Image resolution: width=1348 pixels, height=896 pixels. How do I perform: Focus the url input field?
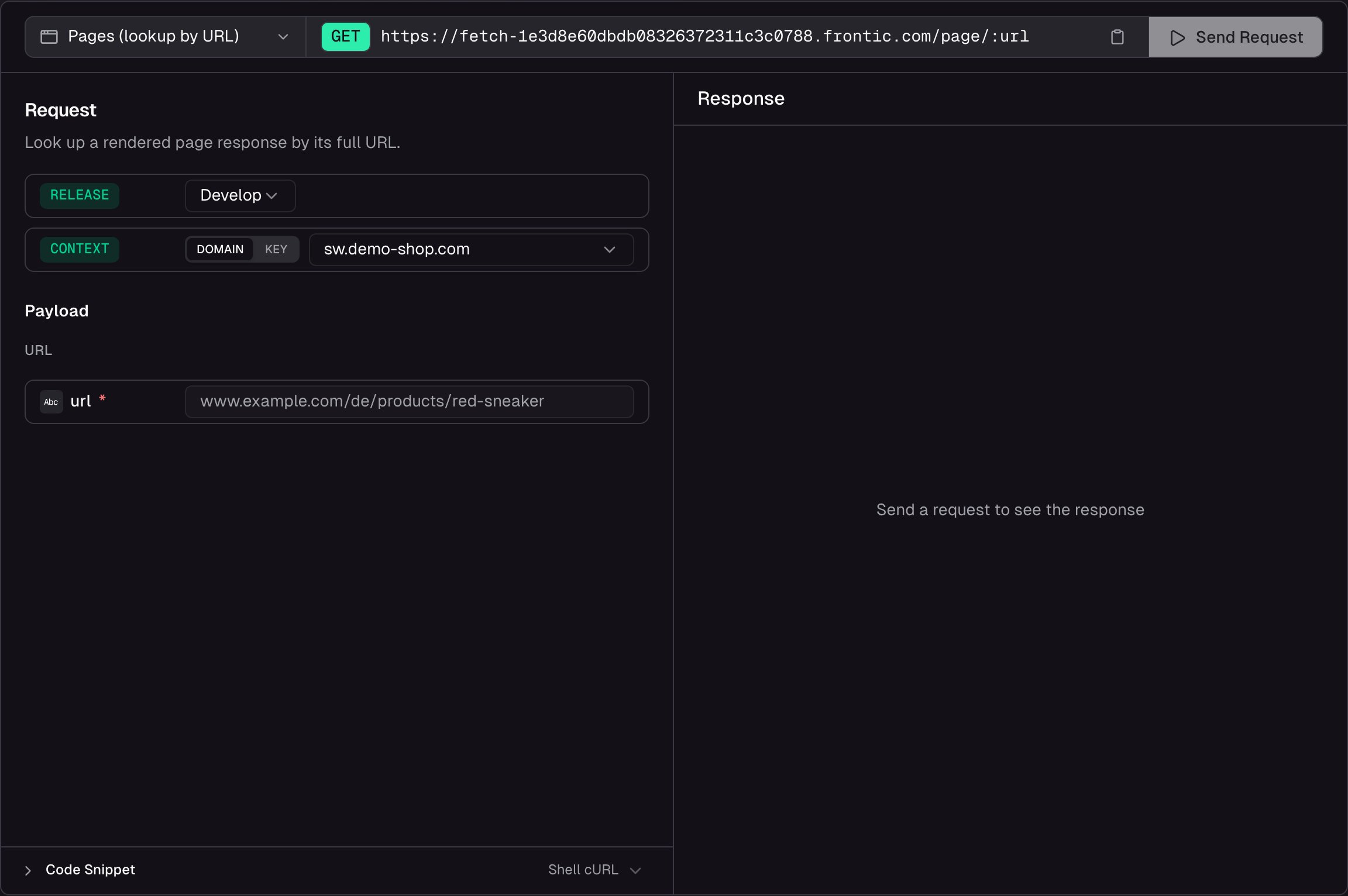point(409,401)
